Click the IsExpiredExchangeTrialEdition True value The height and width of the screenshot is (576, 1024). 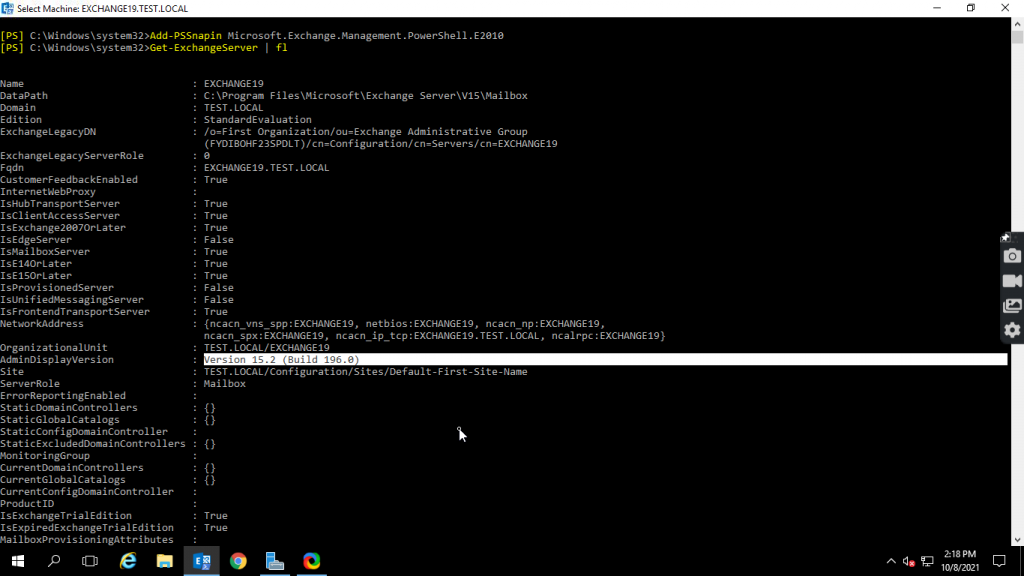point(216,528)
